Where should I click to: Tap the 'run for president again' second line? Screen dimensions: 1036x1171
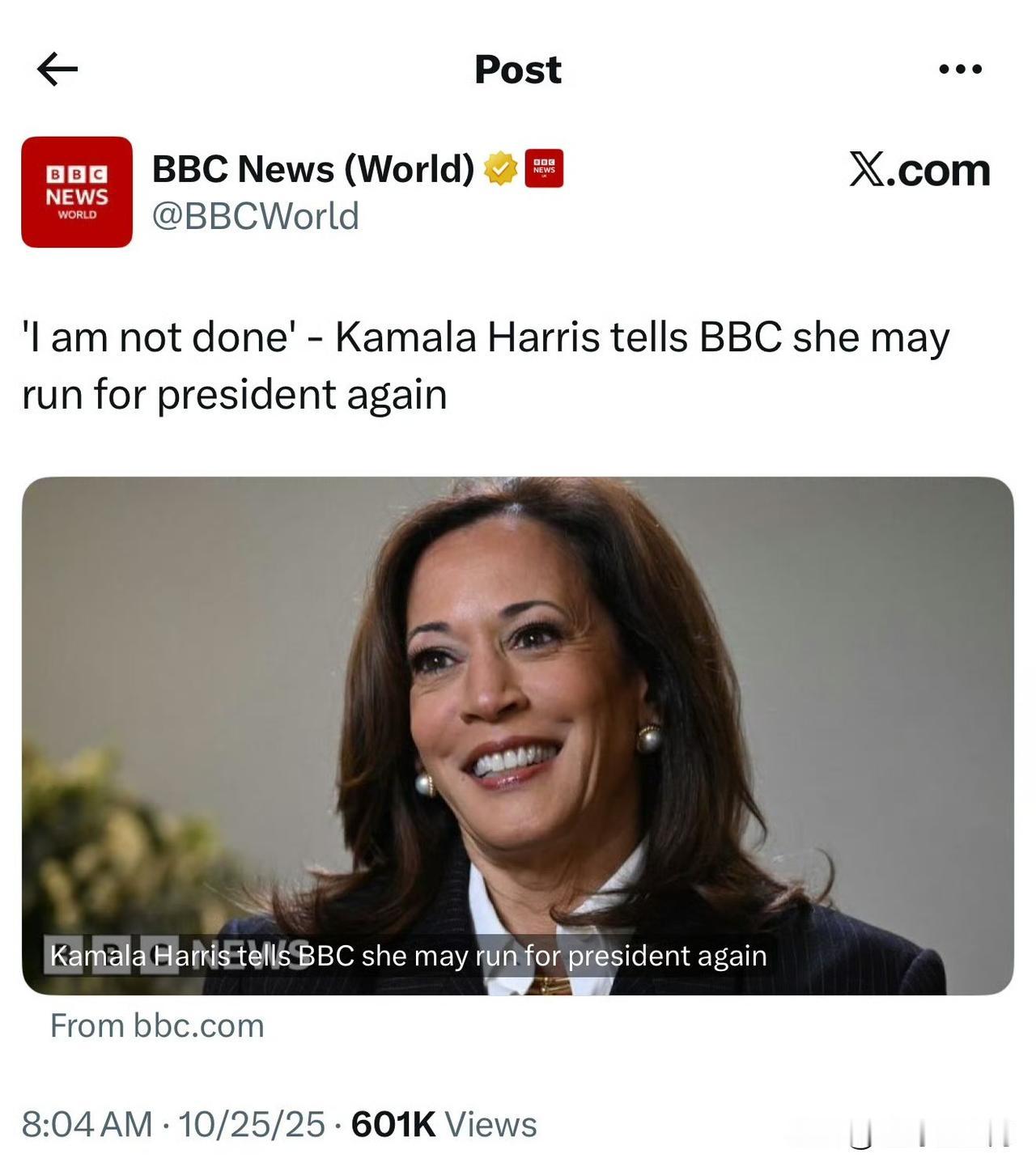[x=235, y=395]
